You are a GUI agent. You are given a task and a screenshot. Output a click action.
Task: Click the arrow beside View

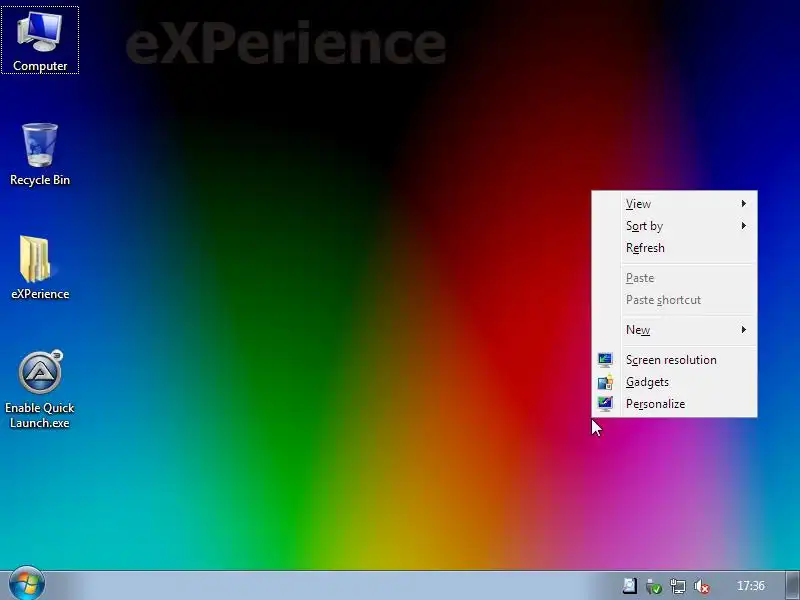tap(744, 204)
